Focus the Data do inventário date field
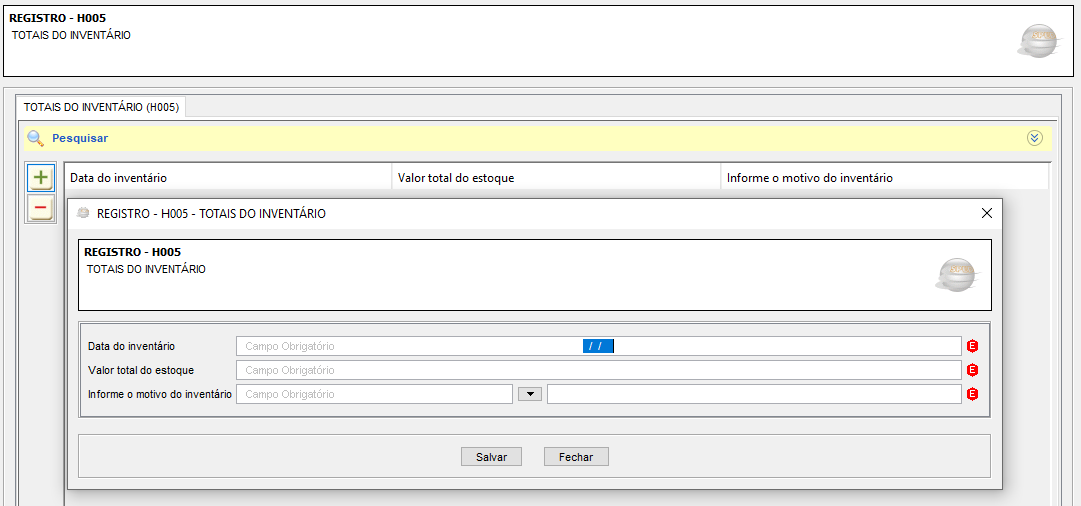 point(598,346)
